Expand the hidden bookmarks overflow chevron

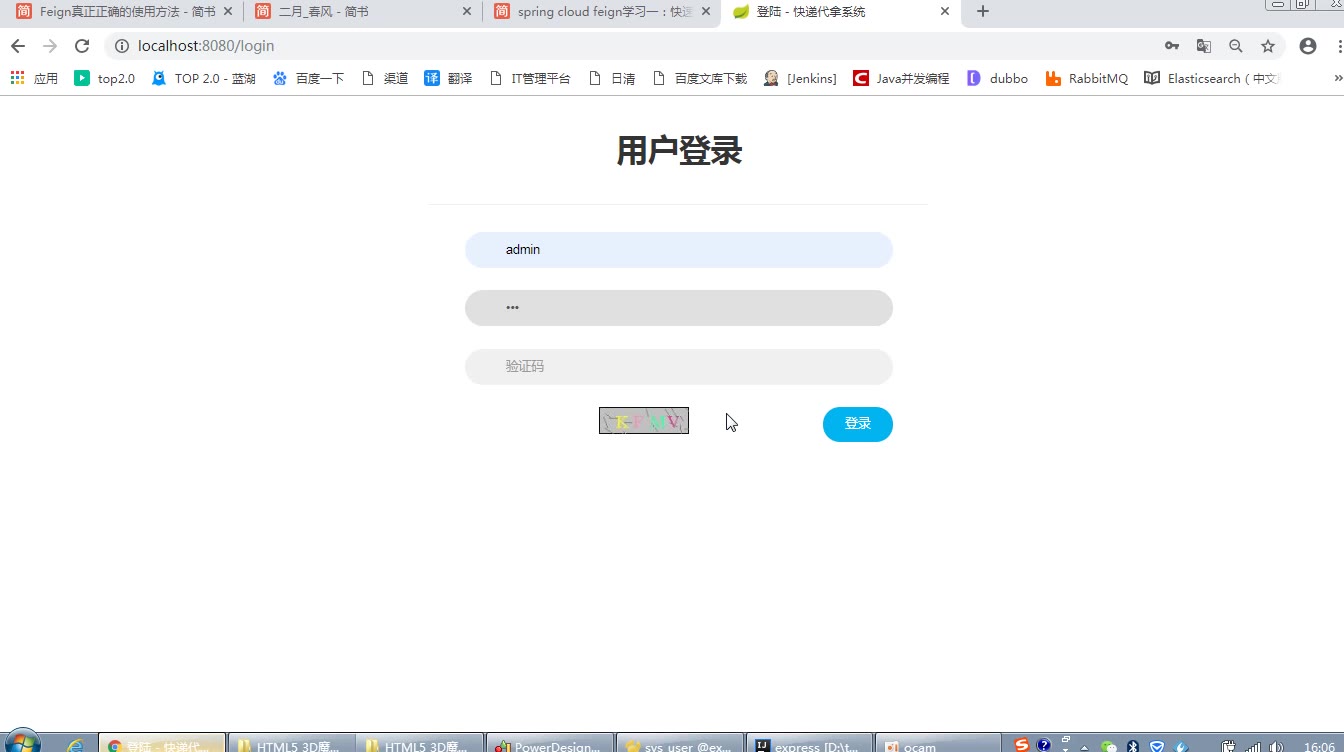coord(1338,78)
